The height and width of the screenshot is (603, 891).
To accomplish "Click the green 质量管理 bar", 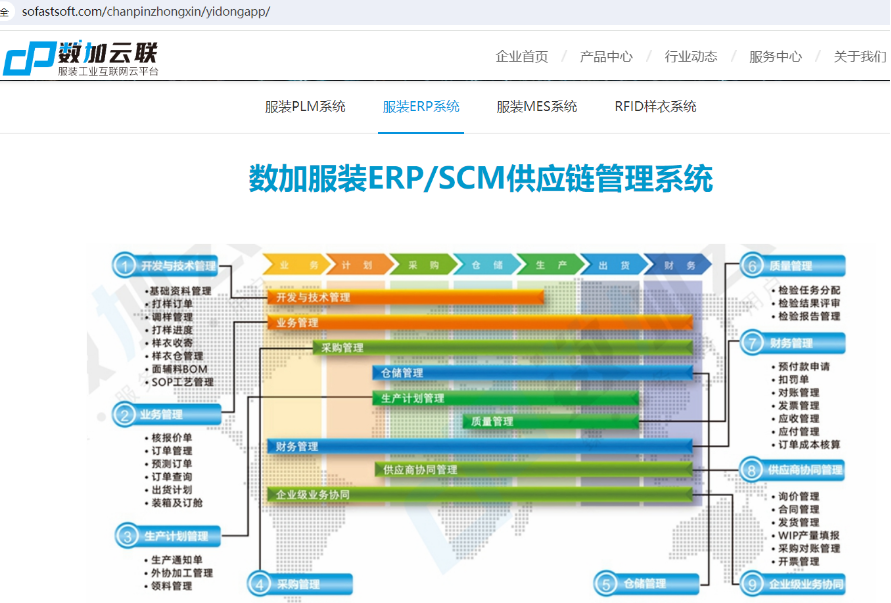I will click(551, 421).
